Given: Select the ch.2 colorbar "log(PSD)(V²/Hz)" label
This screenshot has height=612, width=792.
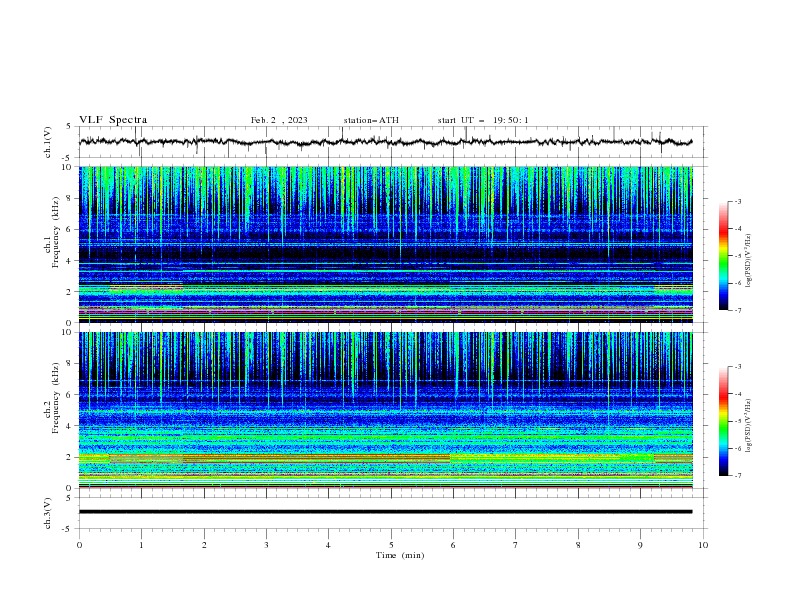Looking at the screenshot, I should click(748, 426).
